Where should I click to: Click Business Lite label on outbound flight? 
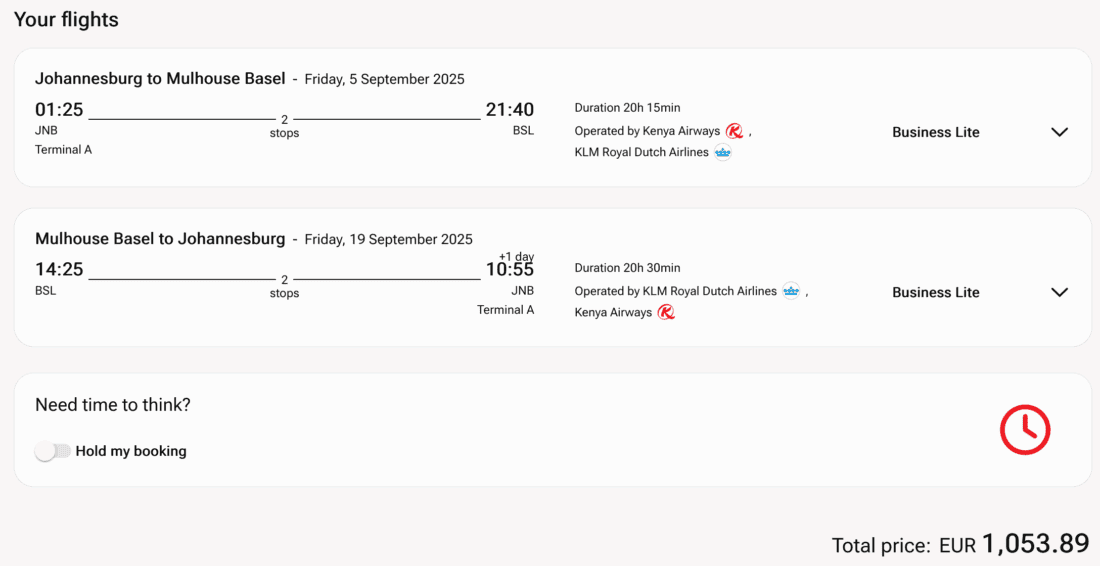tap(935, 132)
